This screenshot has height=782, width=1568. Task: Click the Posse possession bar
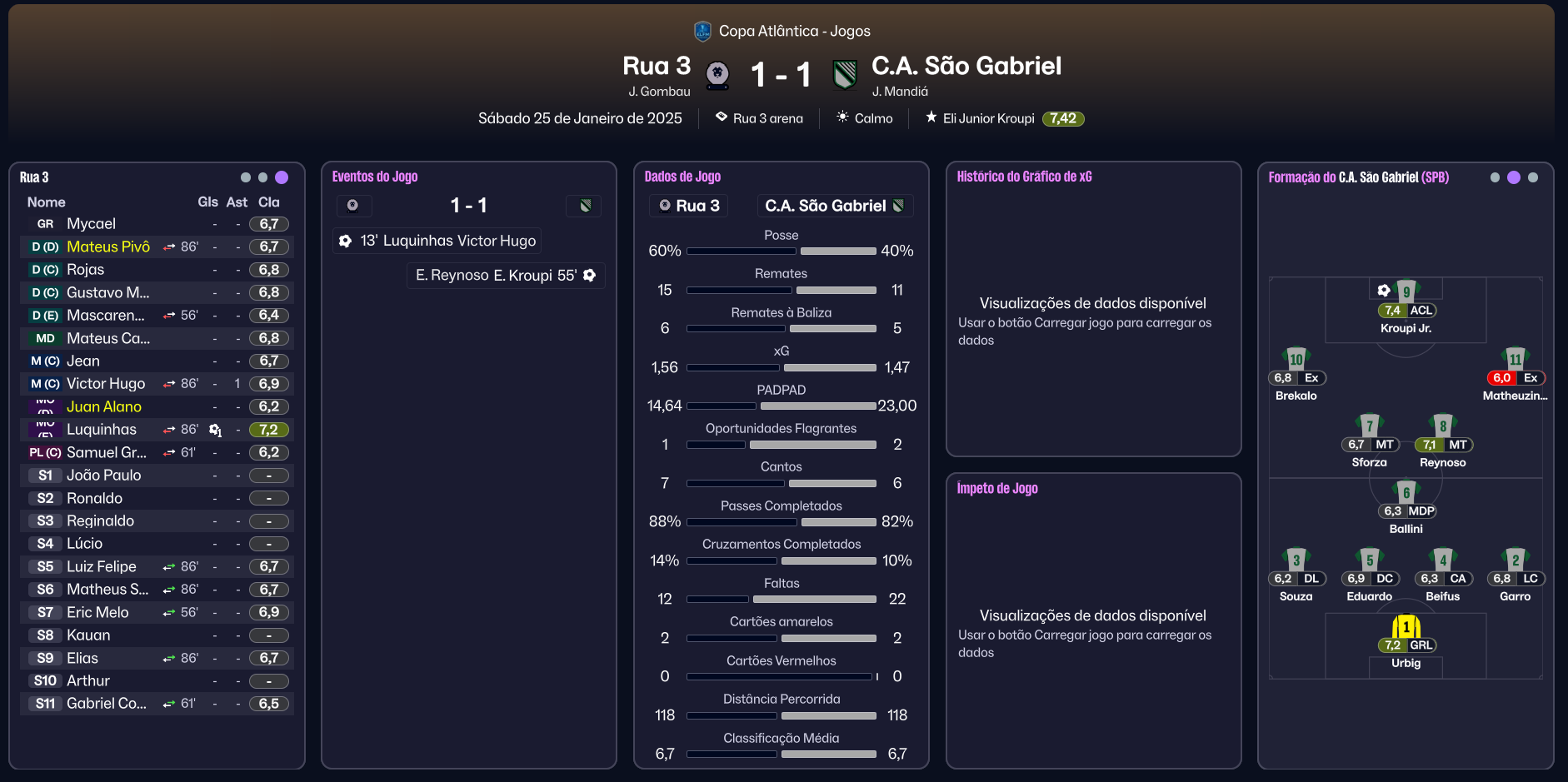tap(781, 251)
